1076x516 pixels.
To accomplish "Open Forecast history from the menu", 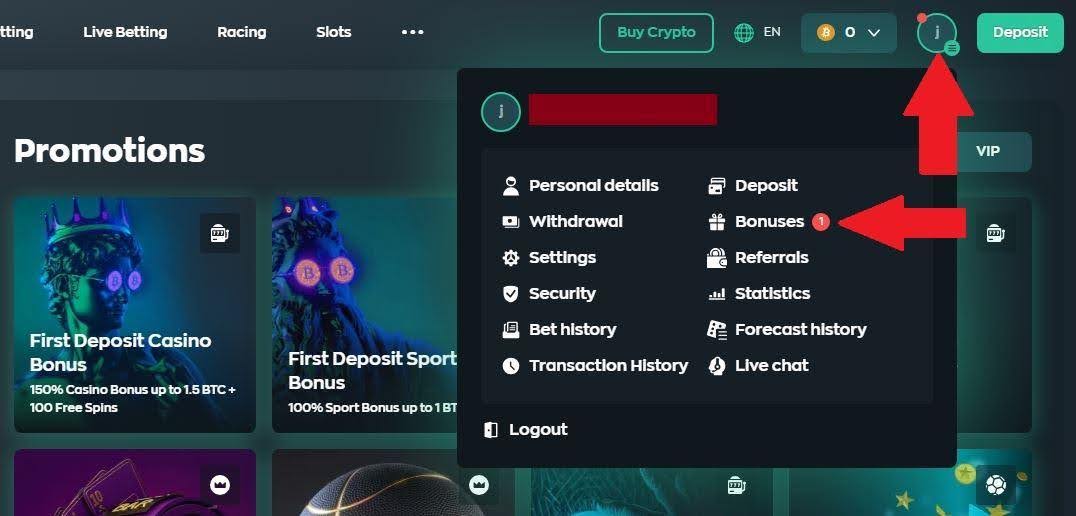I will pyautogui.click(x=787, y=330).
